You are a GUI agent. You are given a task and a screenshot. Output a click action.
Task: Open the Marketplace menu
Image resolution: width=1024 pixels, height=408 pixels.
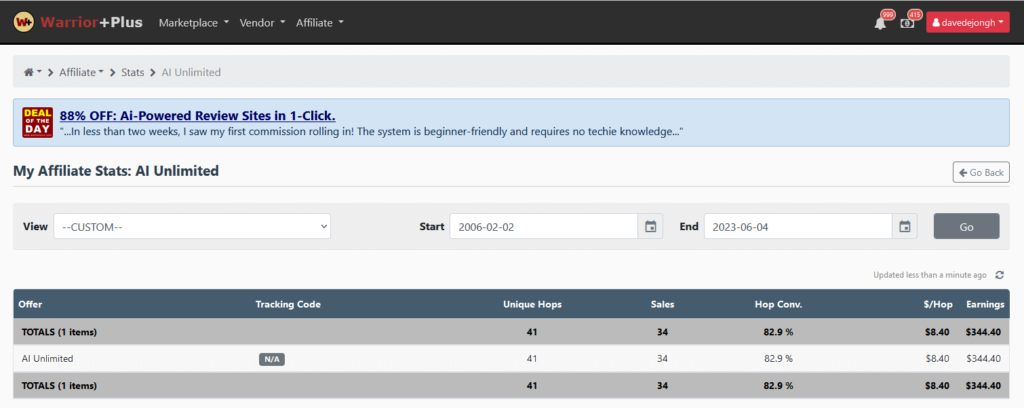pos(194,22)
